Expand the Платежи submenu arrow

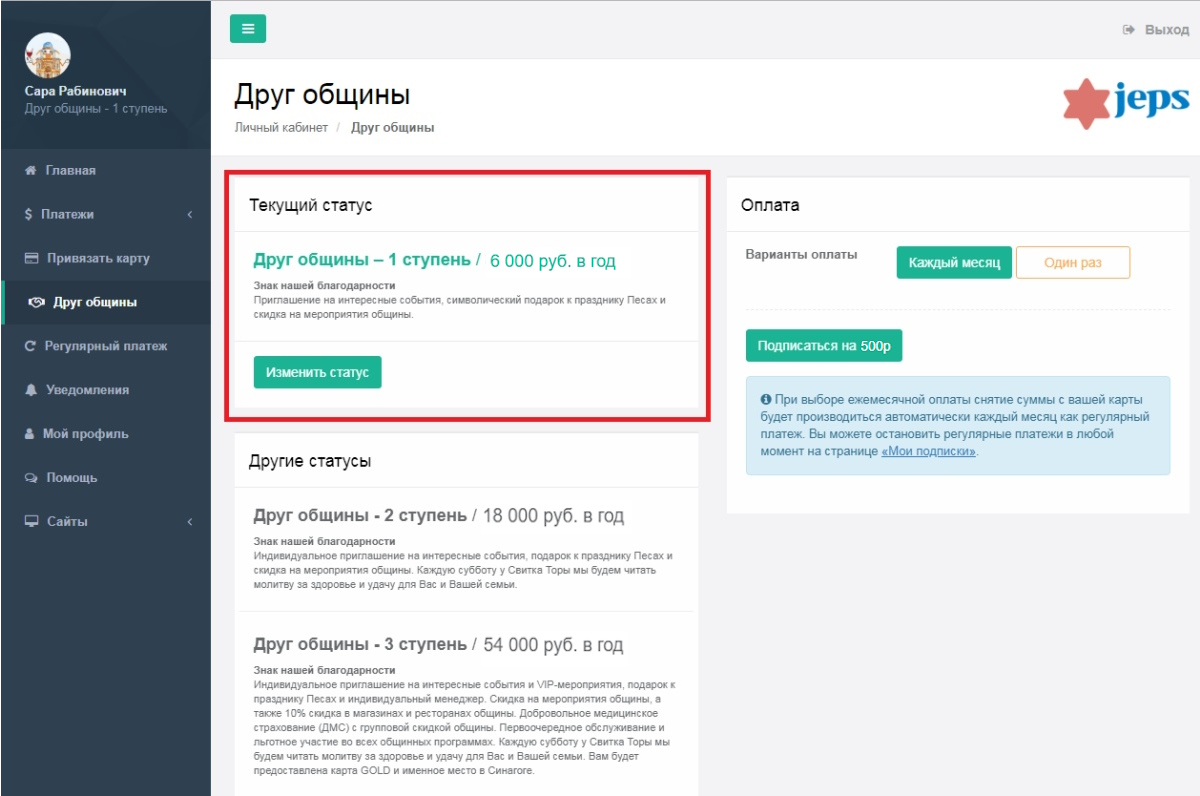190,214
